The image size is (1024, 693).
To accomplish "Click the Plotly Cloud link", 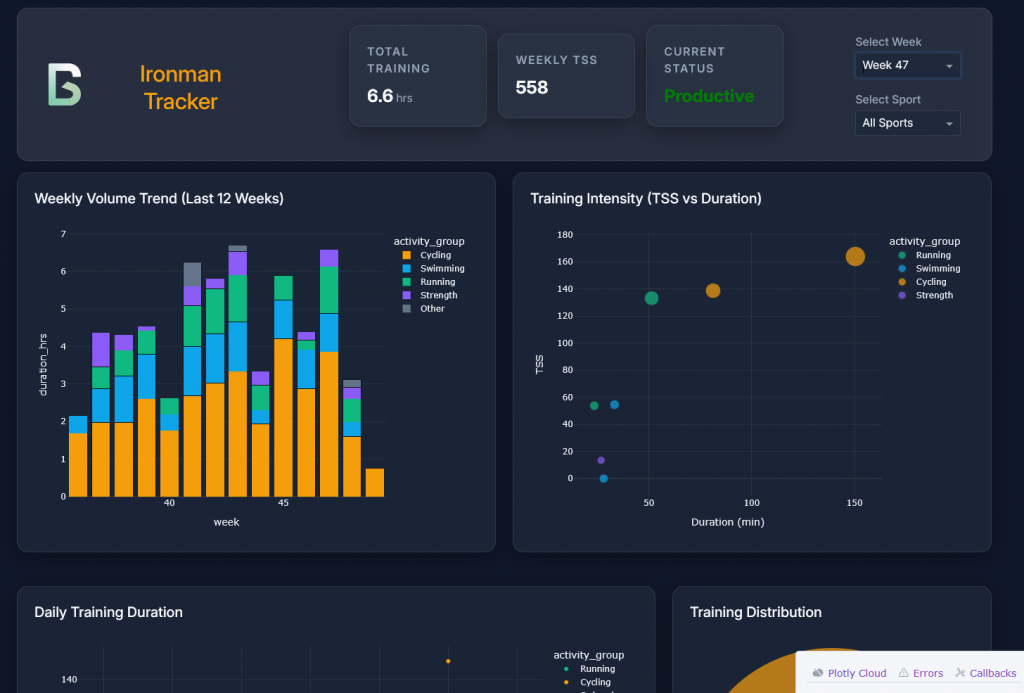I will pyautogui.click(x=857, y=673).
